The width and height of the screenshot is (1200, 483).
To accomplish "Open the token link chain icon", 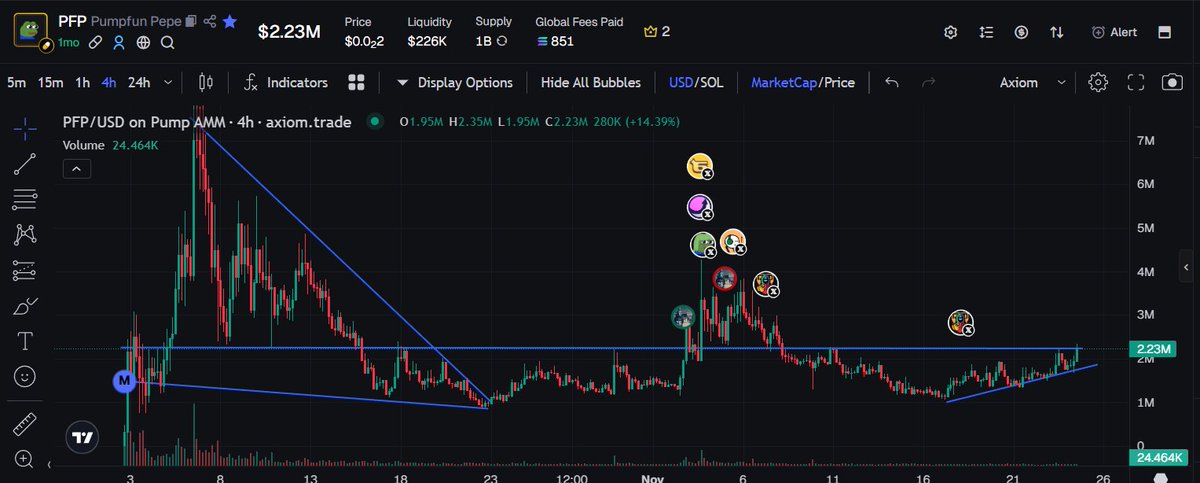I will pos(95,42).
